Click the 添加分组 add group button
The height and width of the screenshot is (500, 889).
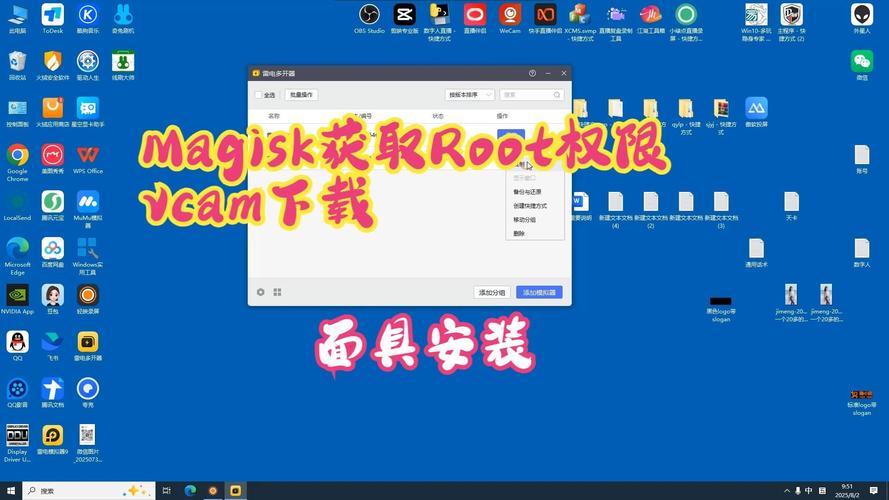pos(492,293)
